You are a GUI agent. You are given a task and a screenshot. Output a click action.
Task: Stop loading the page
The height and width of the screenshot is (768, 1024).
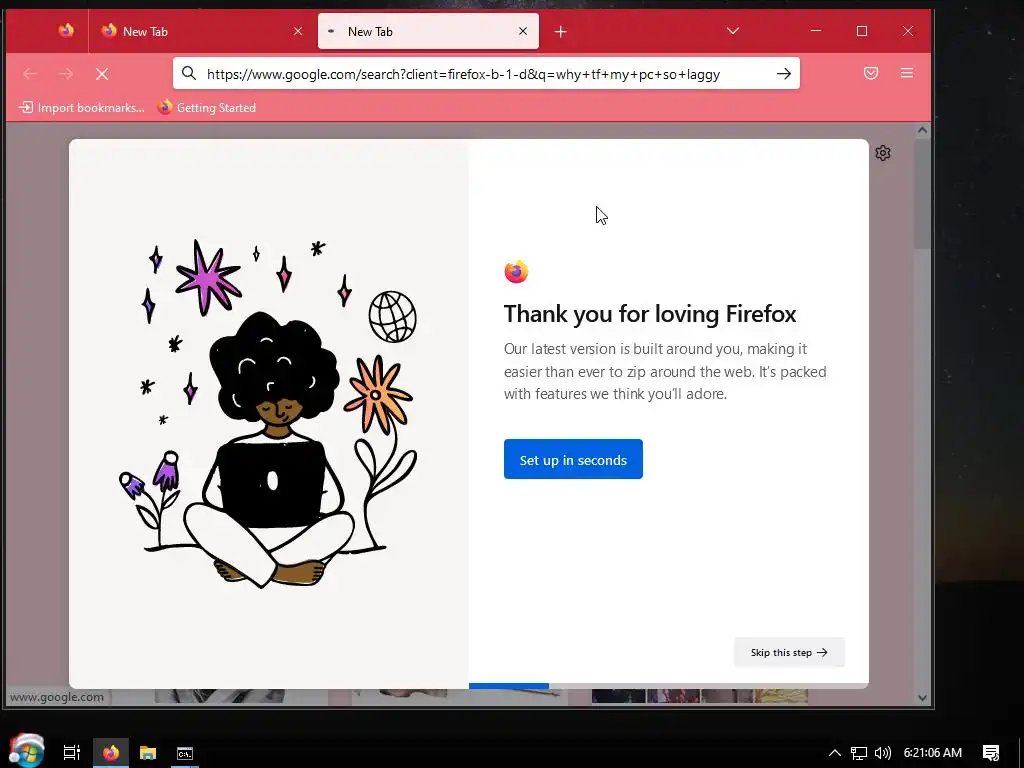102,74
